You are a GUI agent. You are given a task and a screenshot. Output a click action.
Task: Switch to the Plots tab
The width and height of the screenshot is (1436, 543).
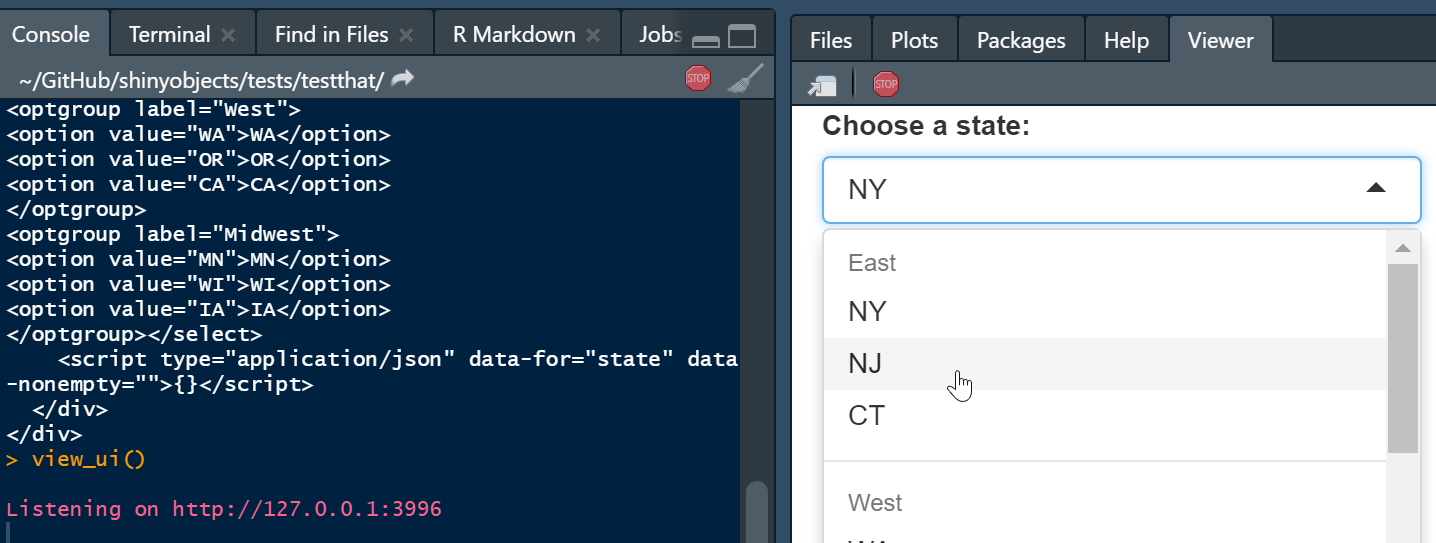(x=914, y=40)
